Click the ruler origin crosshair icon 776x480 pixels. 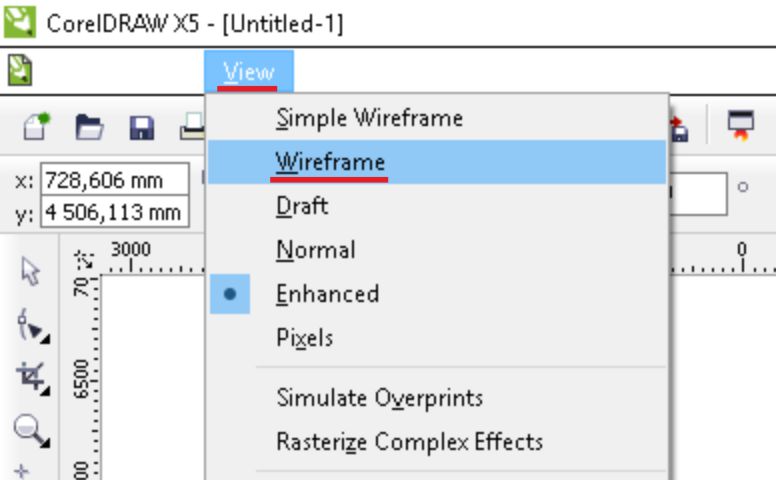pyautogui.click(x=85, y=260)
